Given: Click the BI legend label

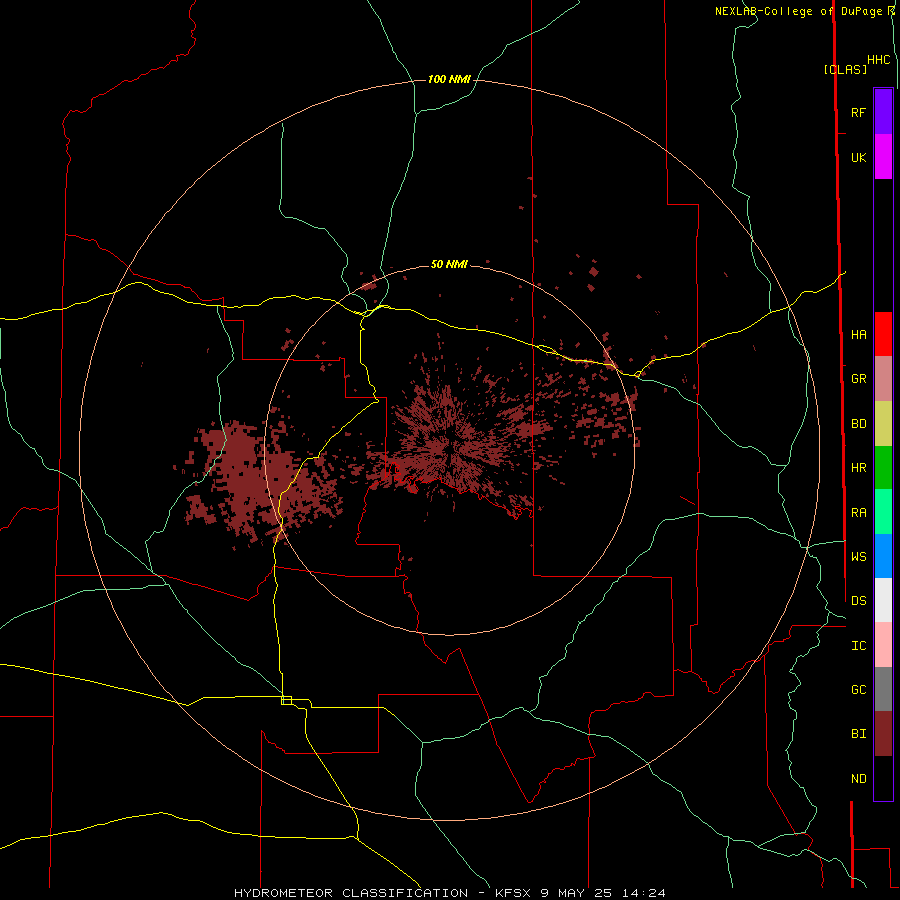Looking at the screenshot, I should click(858, 734).
